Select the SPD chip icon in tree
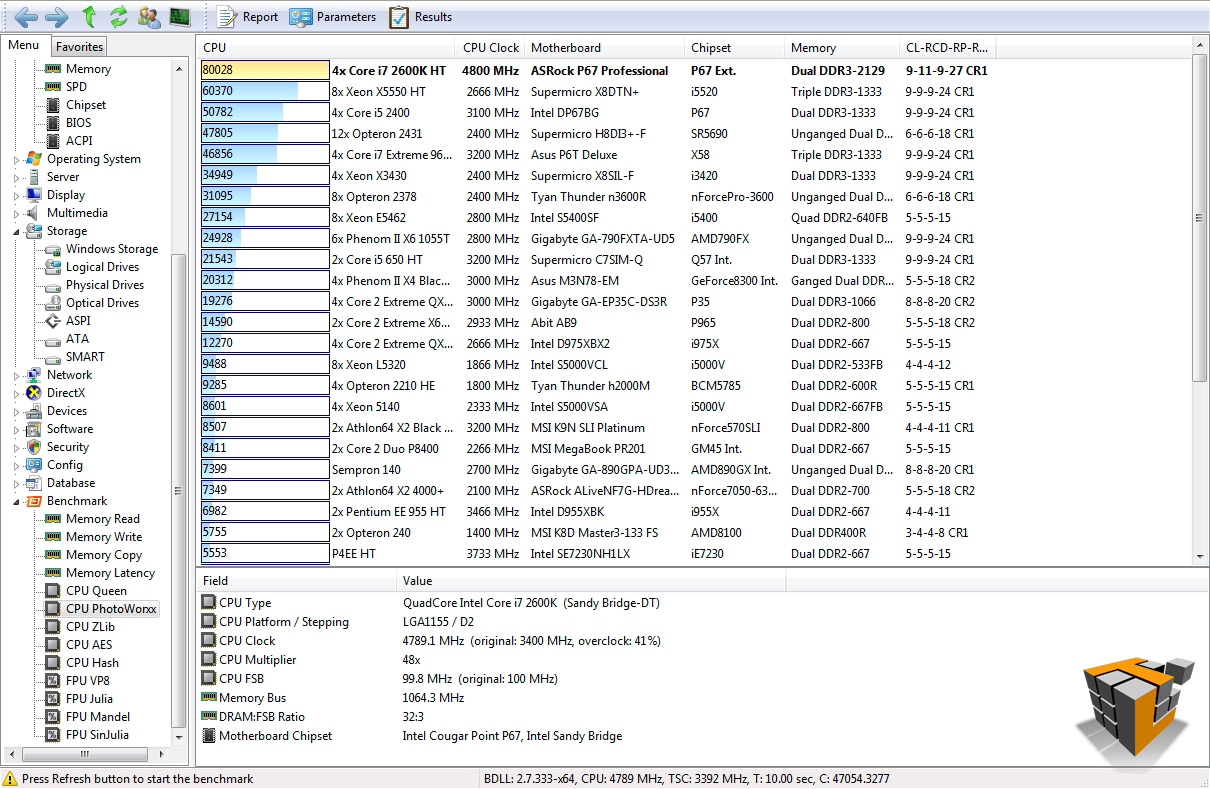Screen dimensions: 1210x789 click(53, 87)
